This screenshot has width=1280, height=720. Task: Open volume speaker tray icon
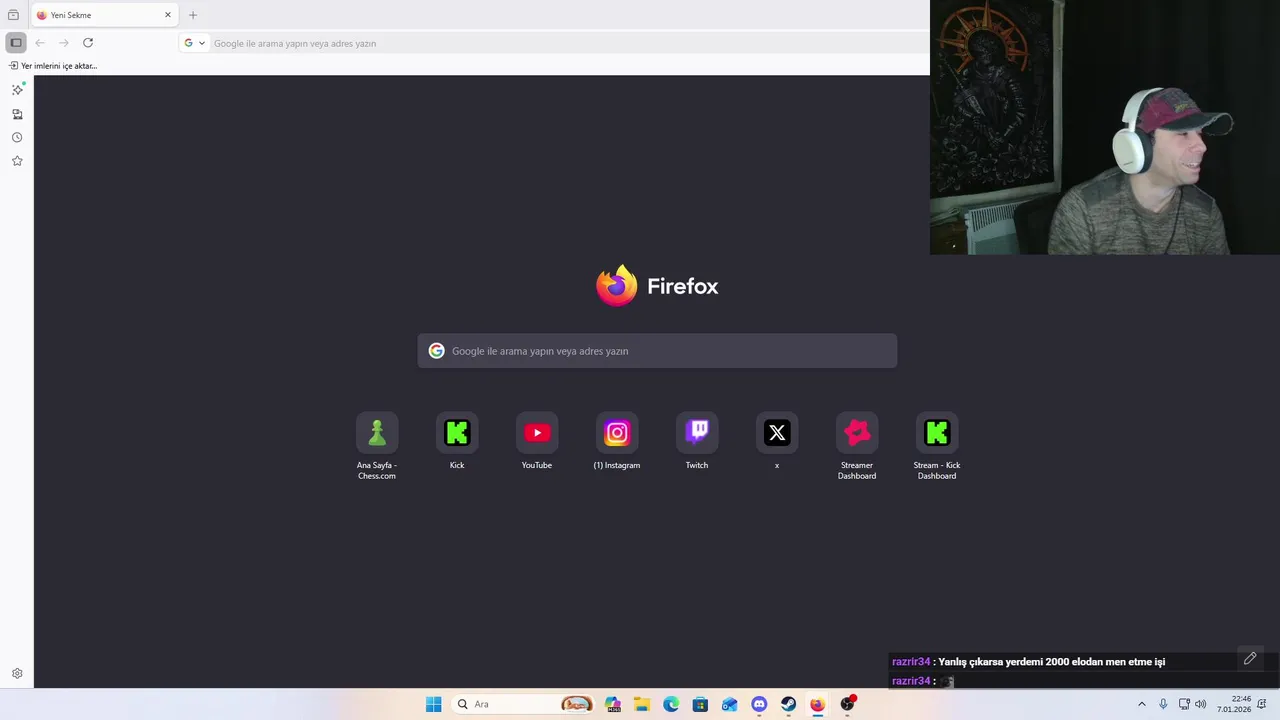(1200, 704)
